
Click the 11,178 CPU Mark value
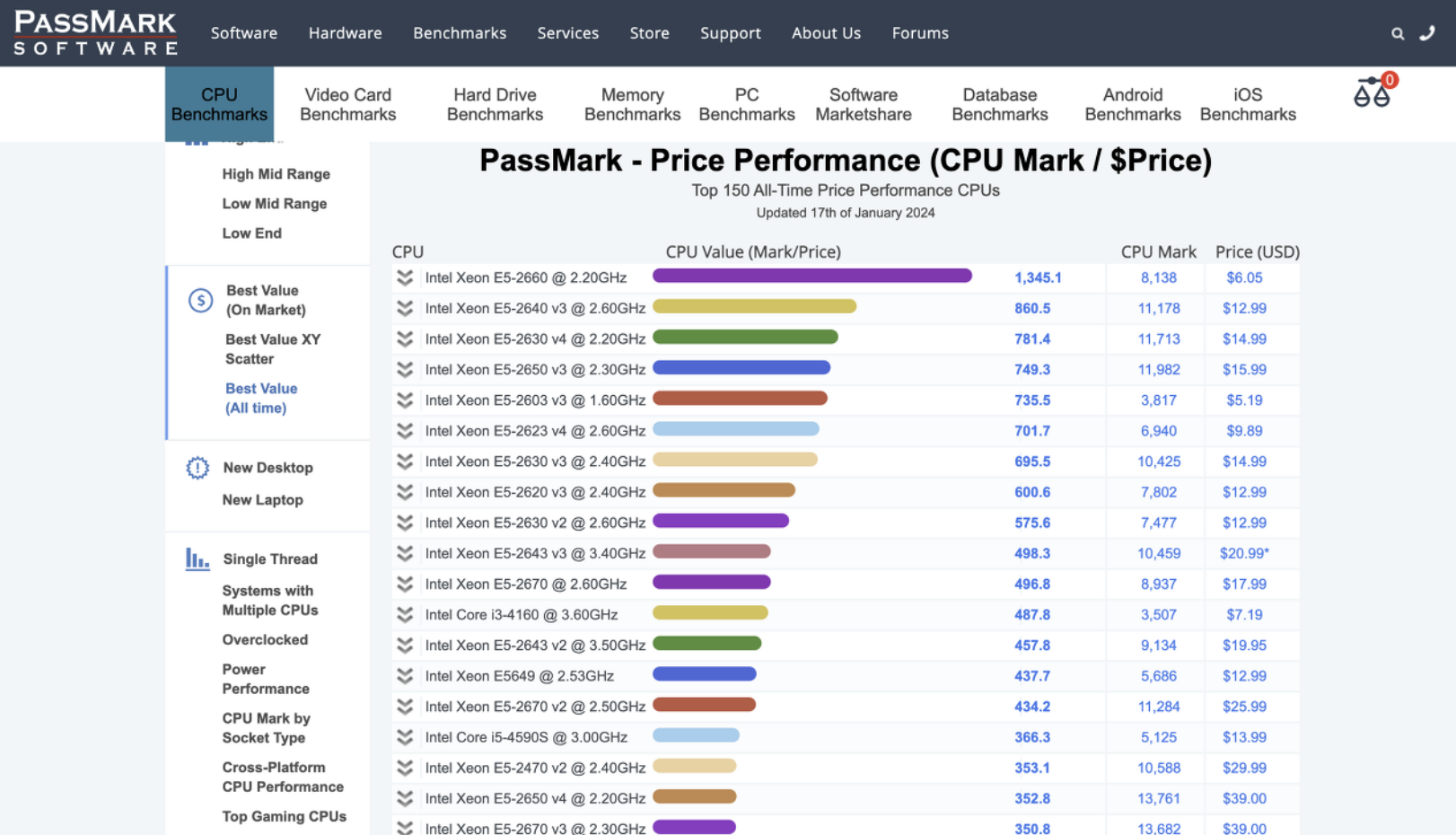(1159, 308)
